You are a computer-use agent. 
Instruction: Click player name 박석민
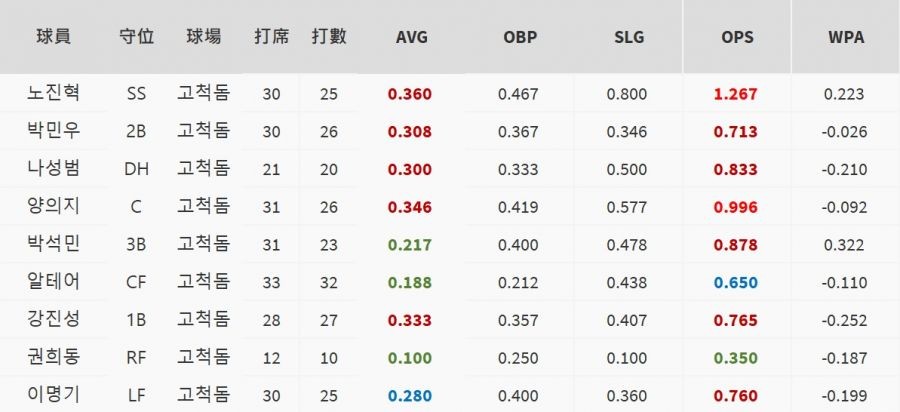[x=53, y=244]
